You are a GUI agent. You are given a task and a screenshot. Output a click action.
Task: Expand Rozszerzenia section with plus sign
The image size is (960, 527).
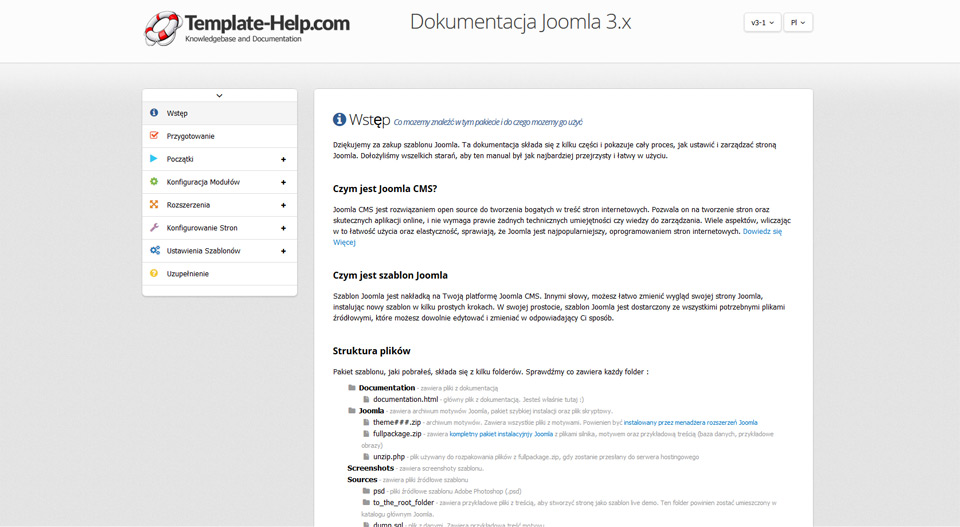pos(283,205)
